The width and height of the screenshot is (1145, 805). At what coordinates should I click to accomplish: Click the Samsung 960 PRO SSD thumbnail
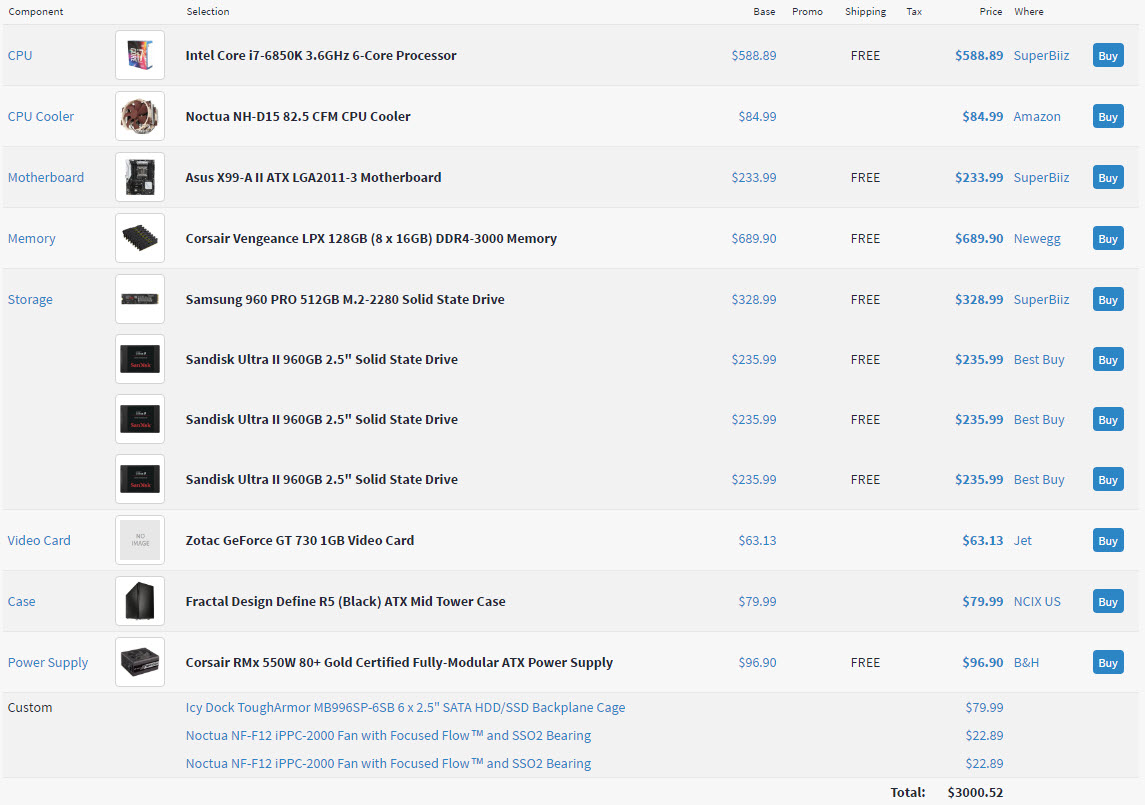pos(140,300)
